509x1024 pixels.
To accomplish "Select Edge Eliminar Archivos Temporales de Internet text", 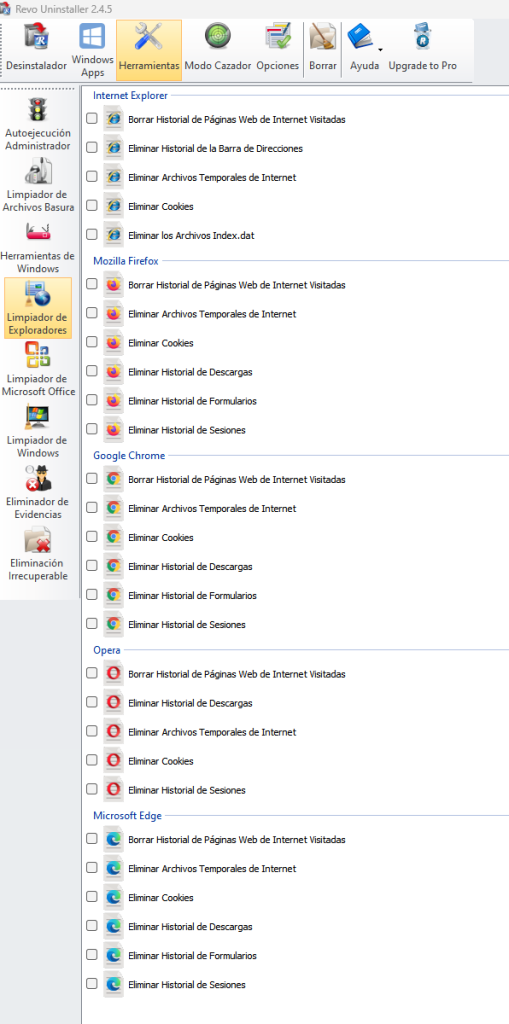I will 212,869.
